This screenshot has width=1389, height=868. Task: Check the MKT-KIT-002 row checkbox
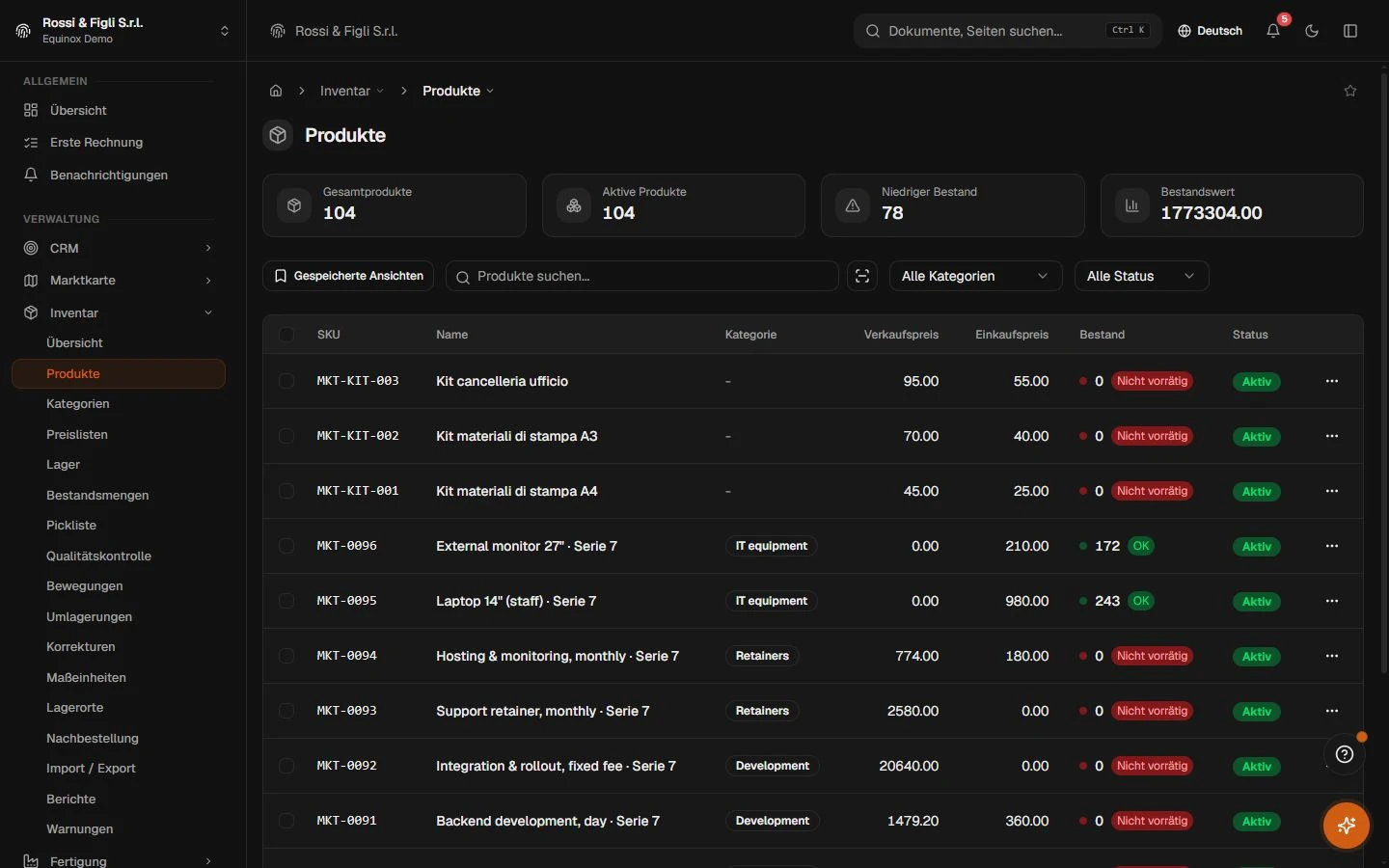[x=286, y=436]
